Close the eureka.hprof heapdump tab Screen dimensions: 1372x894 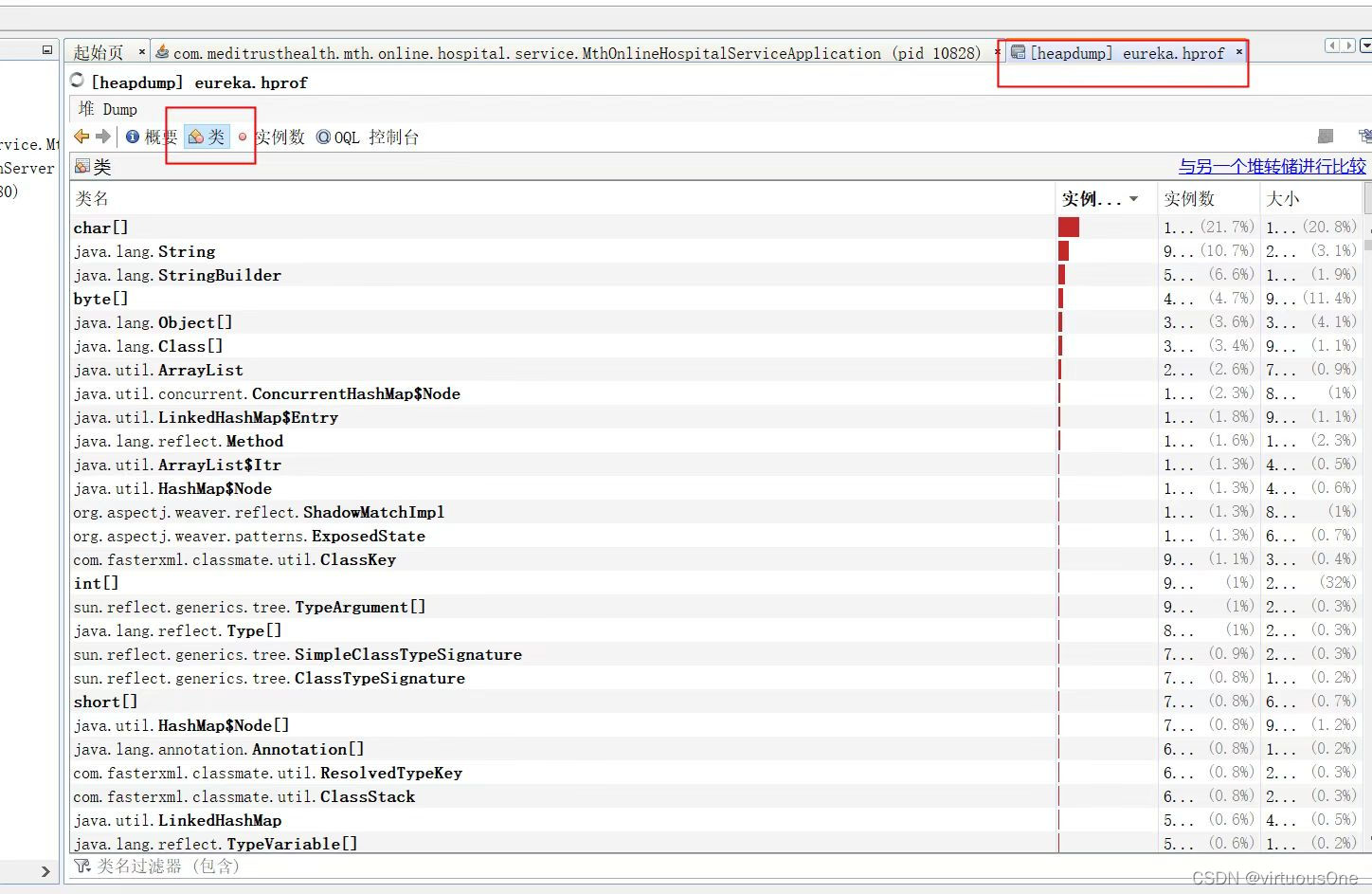click(1238, 52)
